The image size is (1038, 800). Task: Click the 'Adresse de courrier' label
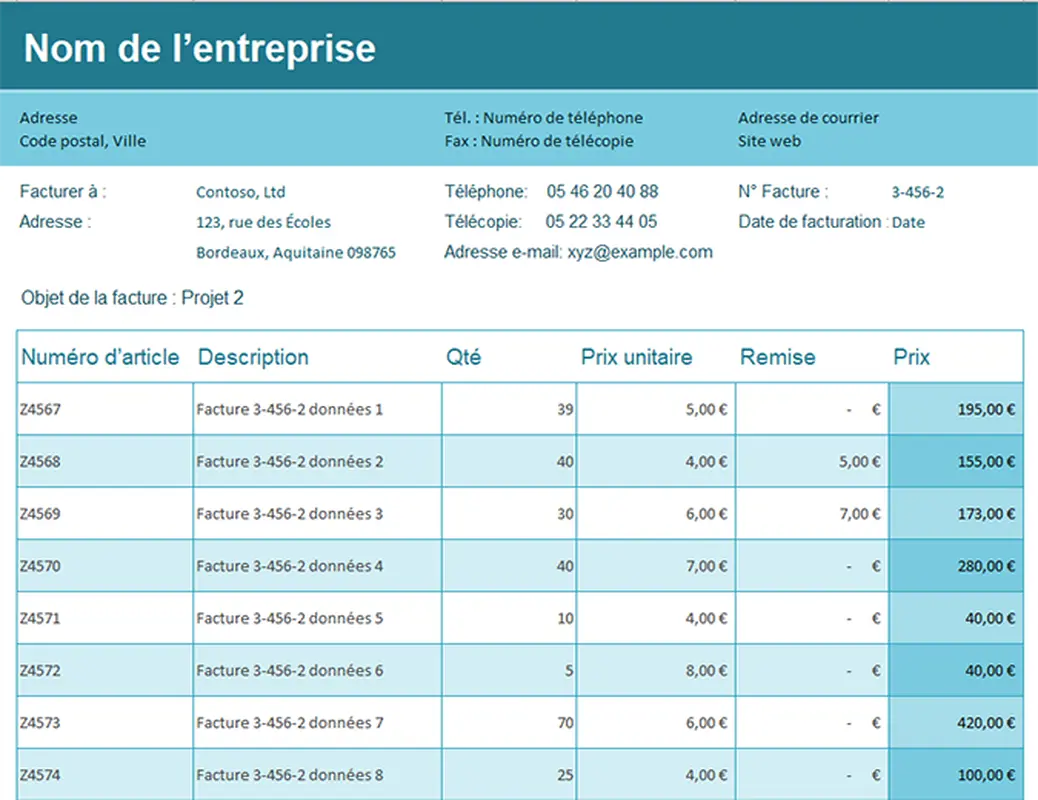pyautogui.click(x=808, y=117)
